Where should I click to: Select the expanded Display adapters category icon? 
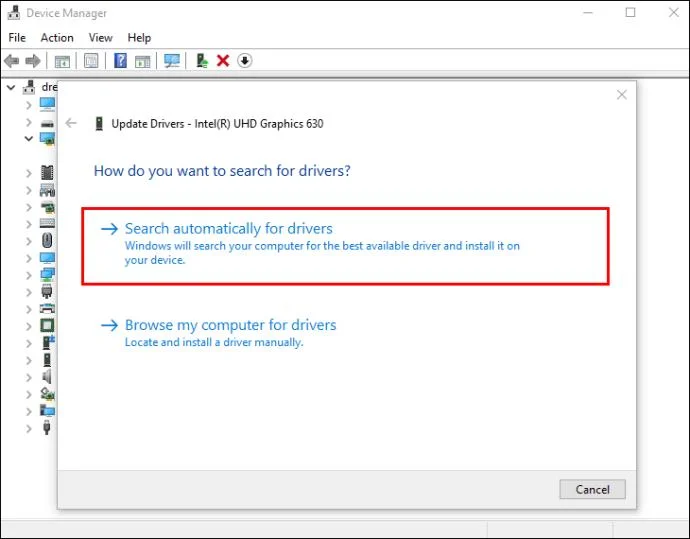coord(47,139)
